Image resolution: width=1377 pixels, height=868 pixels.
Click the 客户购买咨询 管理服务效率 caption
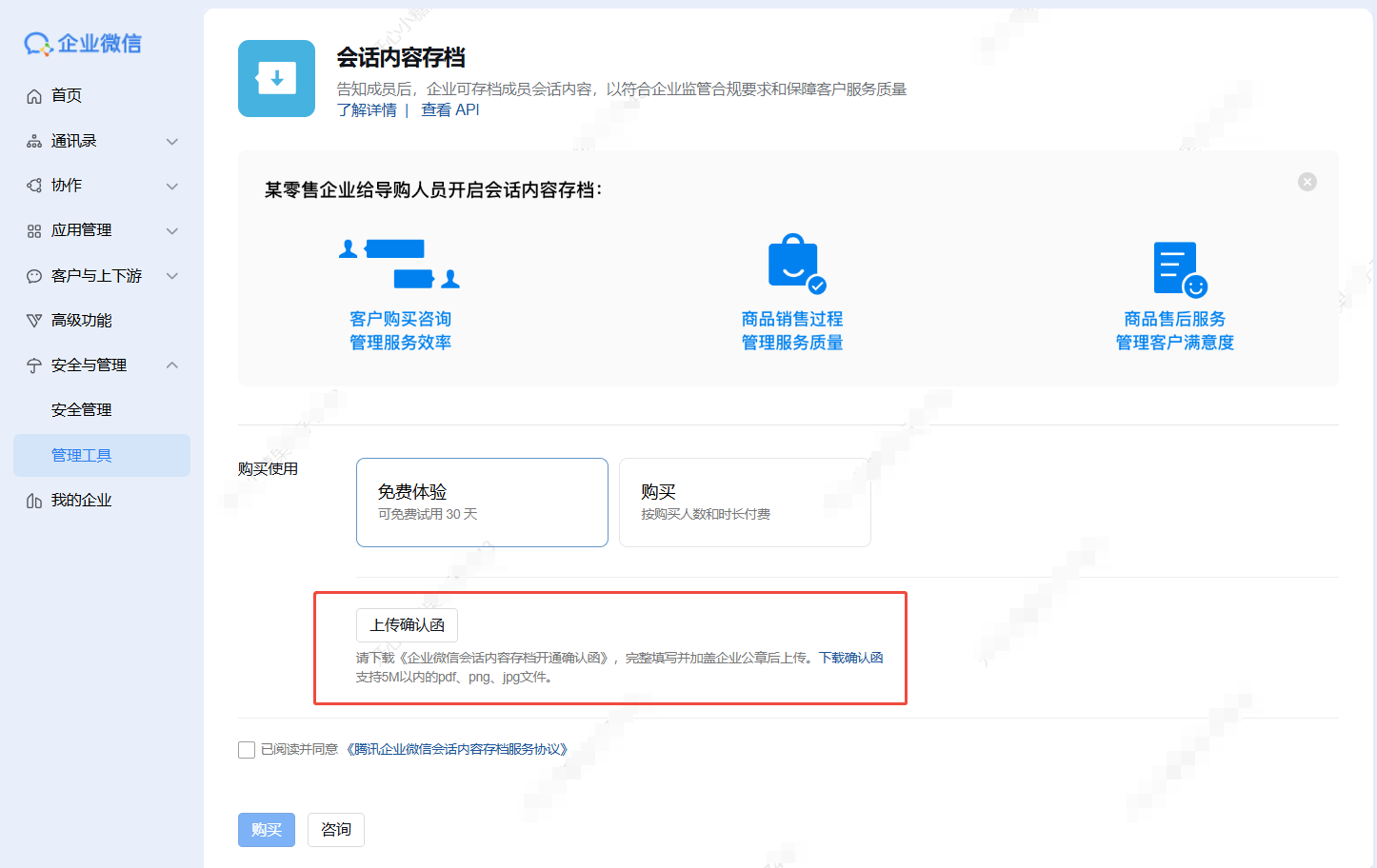[x=400, y=331]
